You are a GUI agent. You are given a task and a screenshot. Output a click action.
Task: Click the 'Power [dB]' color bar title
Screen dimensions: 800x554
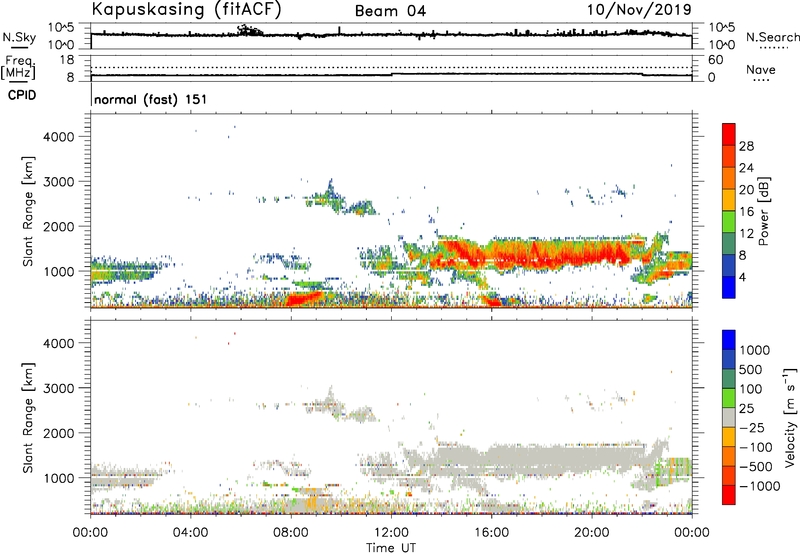pyautogui.click(x=763, y=211)
